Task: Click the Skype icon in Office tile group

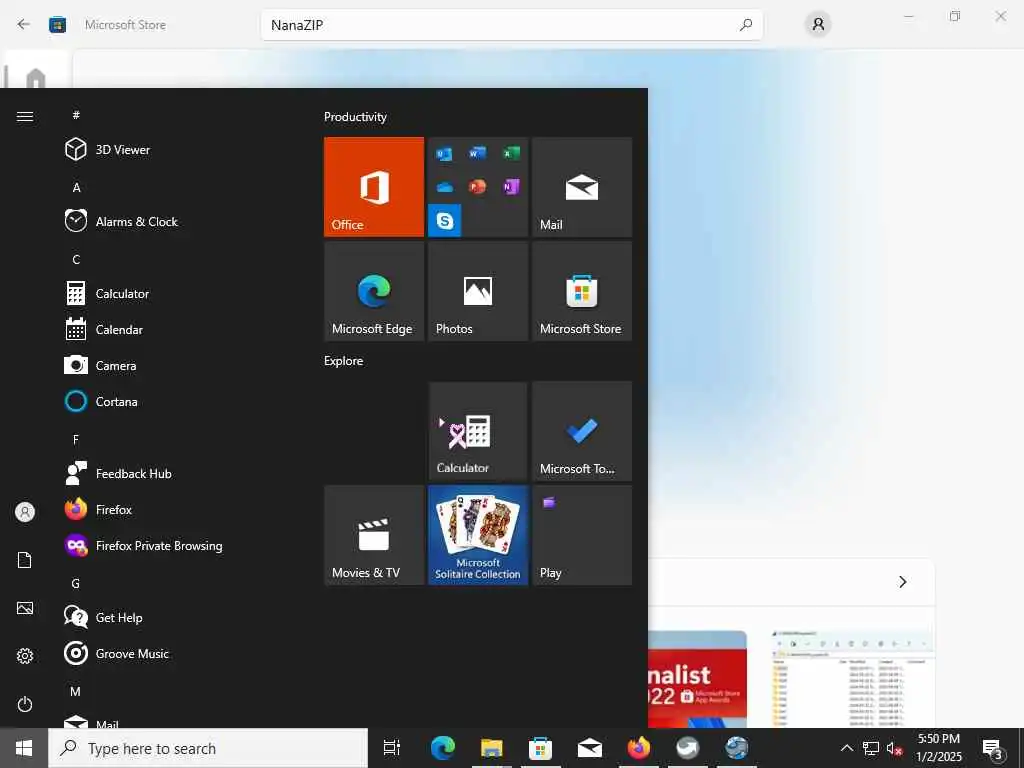Action: [445, 221]
